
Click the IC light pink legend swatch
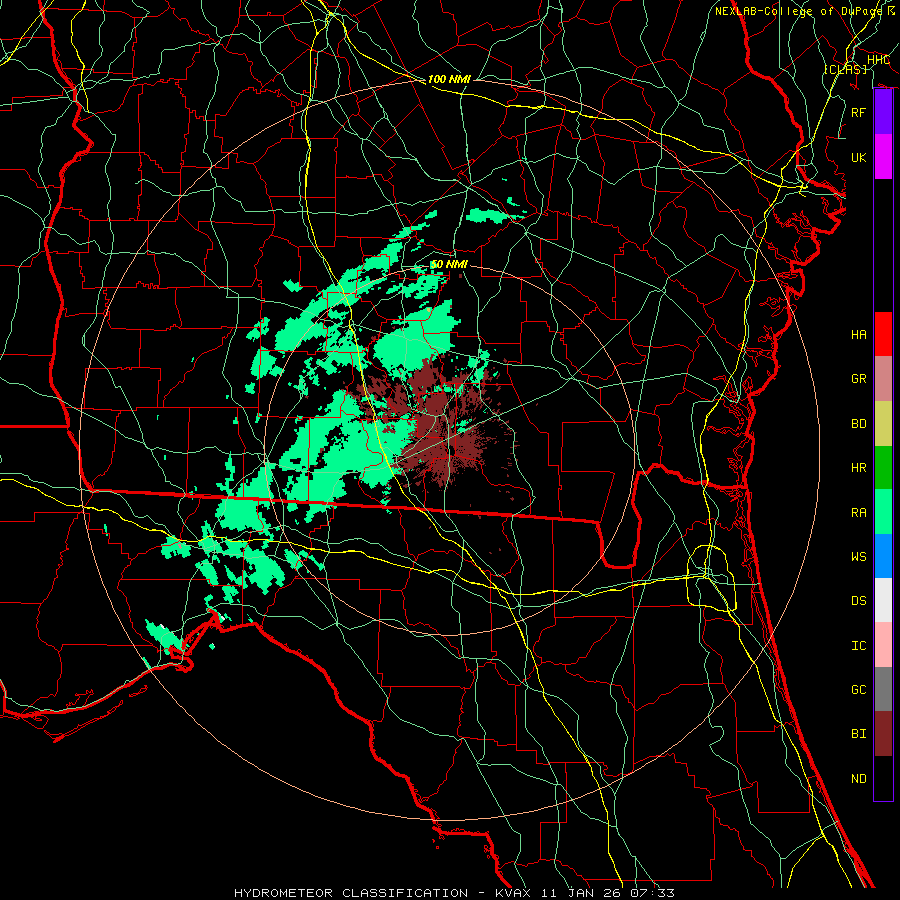[x=883, y=645]
